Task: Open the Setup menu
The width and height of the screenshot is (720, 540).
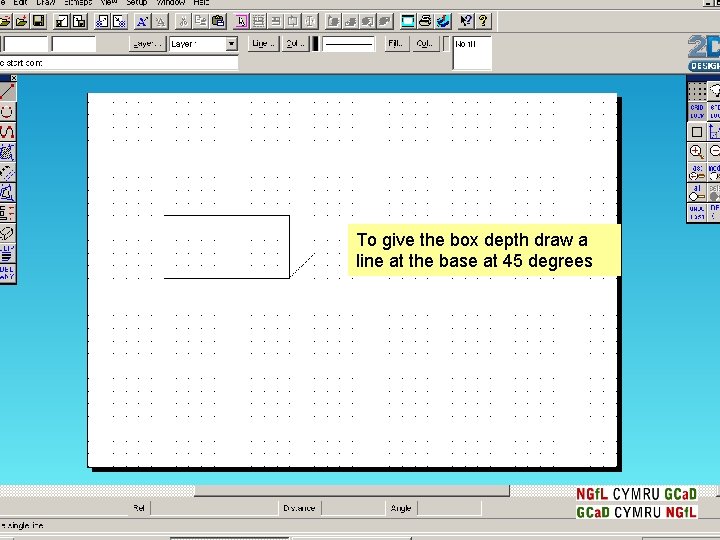Action: coord(137,3)
